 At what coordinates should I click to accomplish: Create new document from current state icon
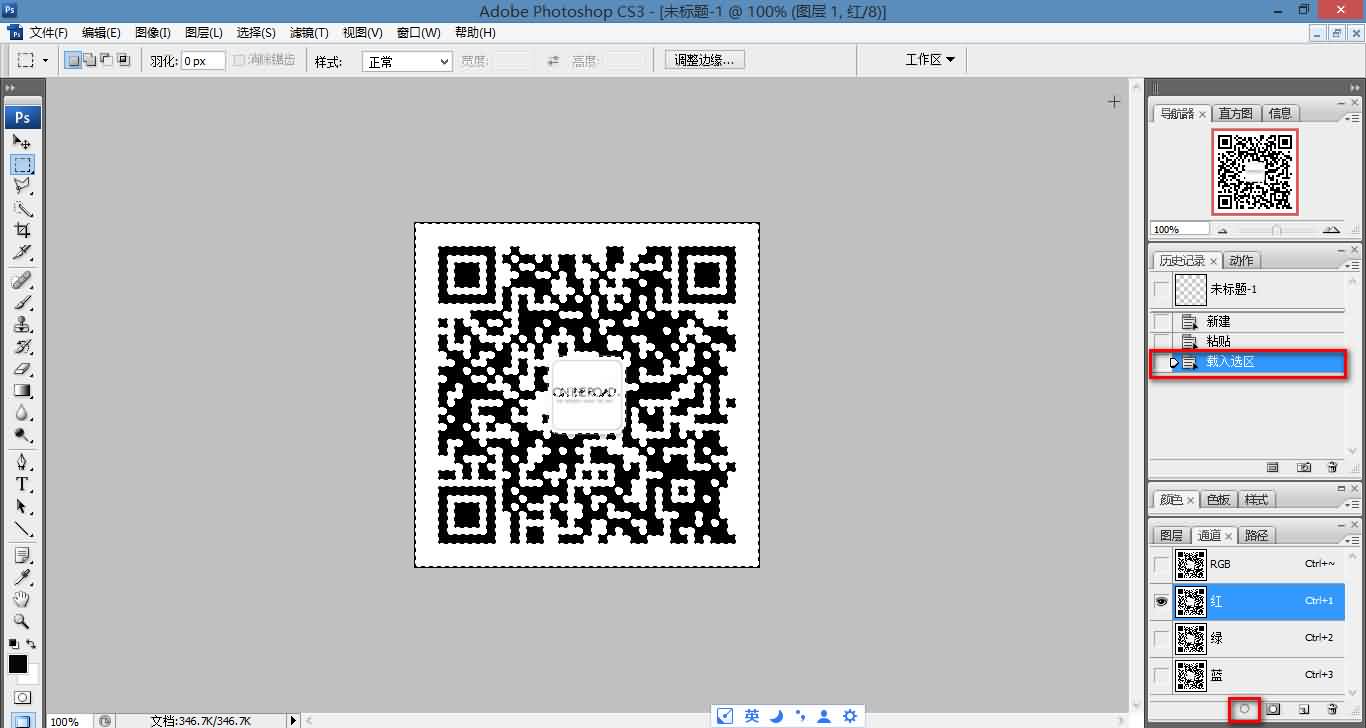tap(1273, 467)
